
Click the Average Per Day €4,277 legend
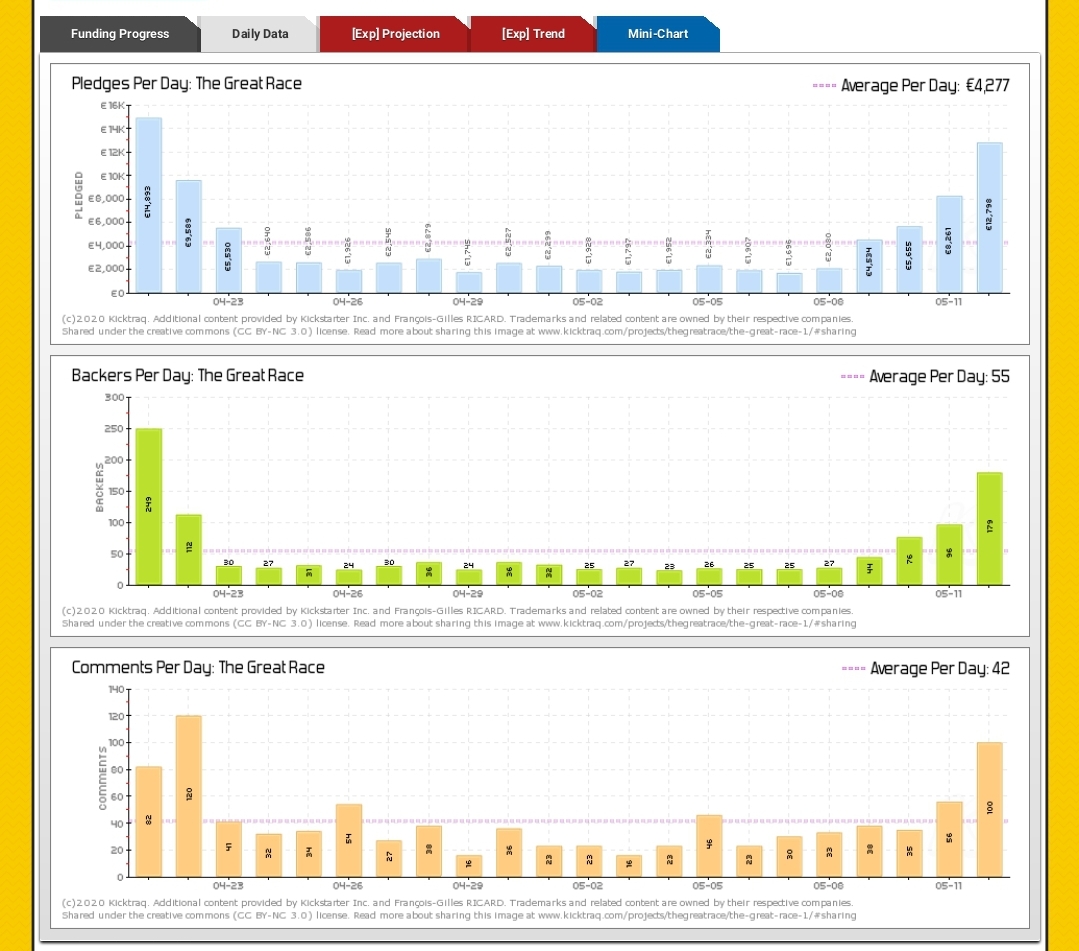coord(911,86)
